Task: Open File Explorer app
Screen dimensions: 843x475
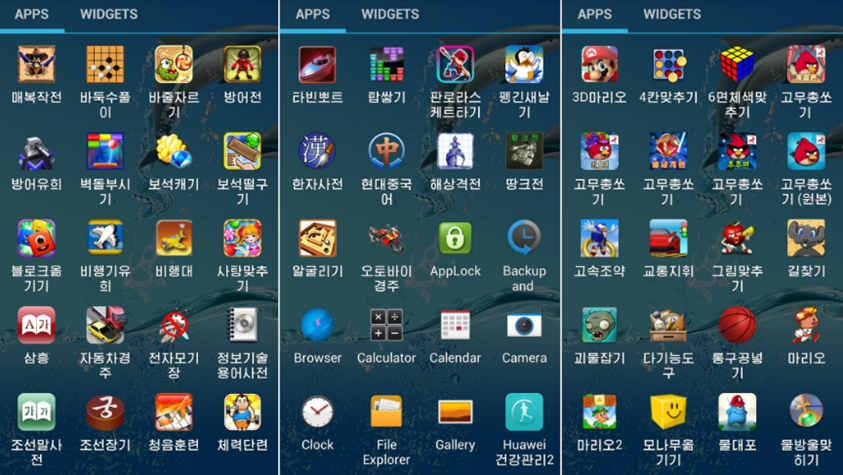Action: pos(386,412)
